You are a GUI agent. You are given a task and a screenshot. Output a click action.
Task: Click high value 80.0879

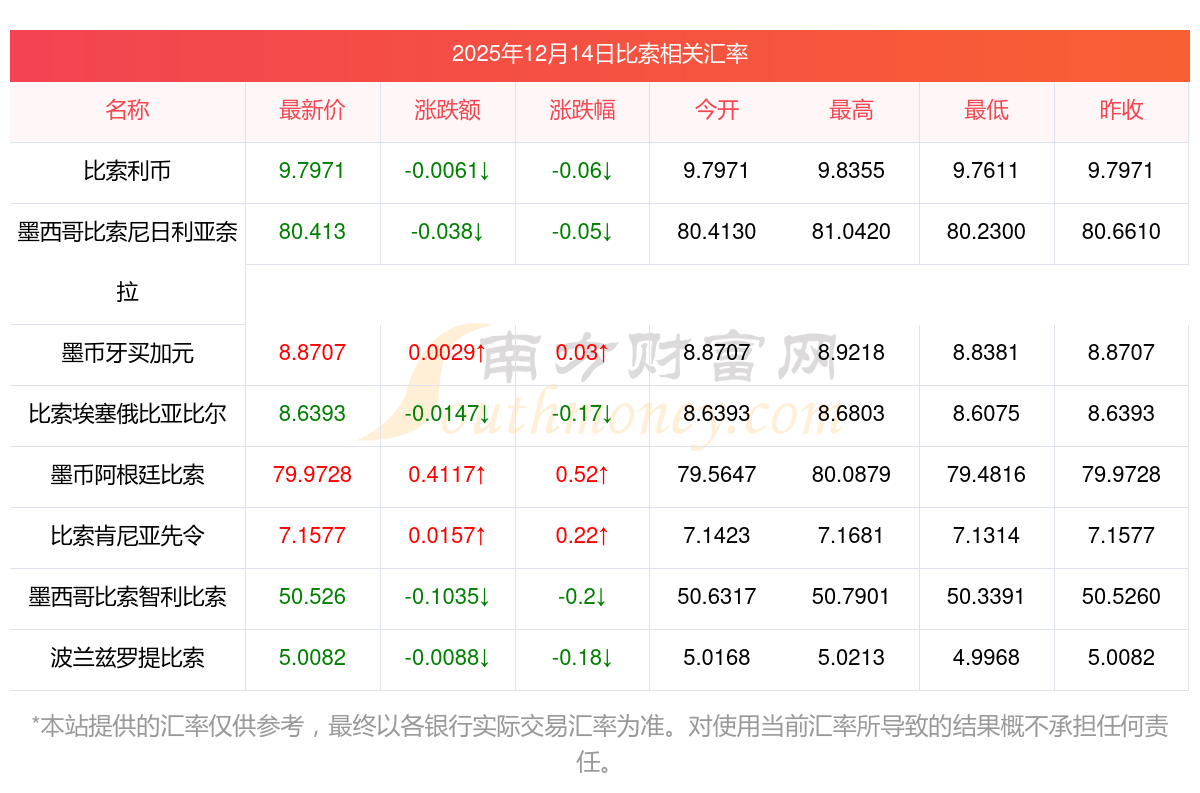(x=851, y=475)
